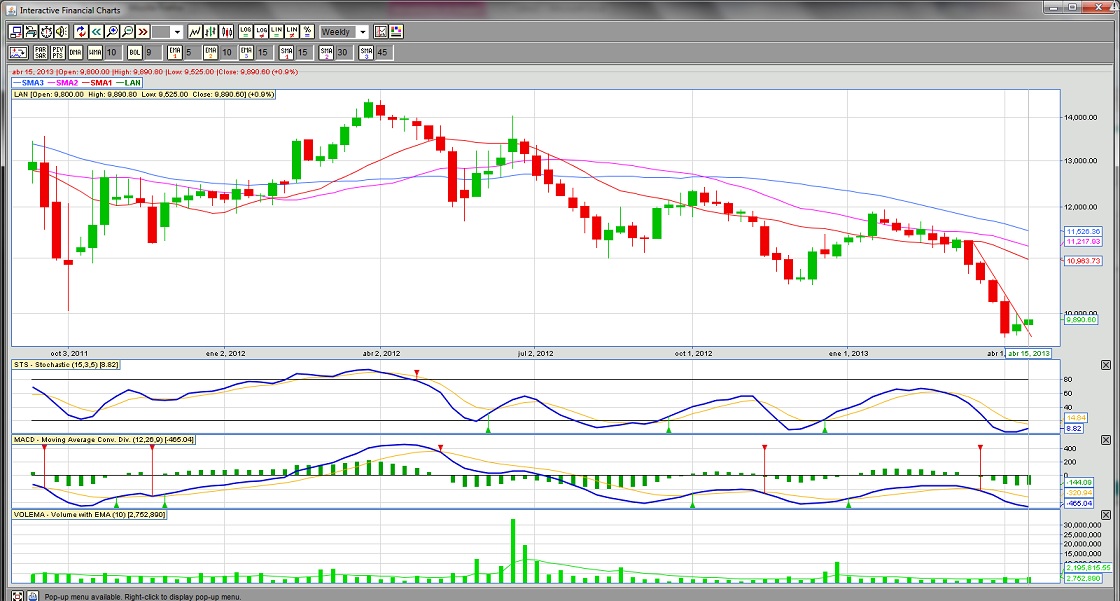
Task: Toggle the EMA 1 overlay
Action: pos(175,52)
